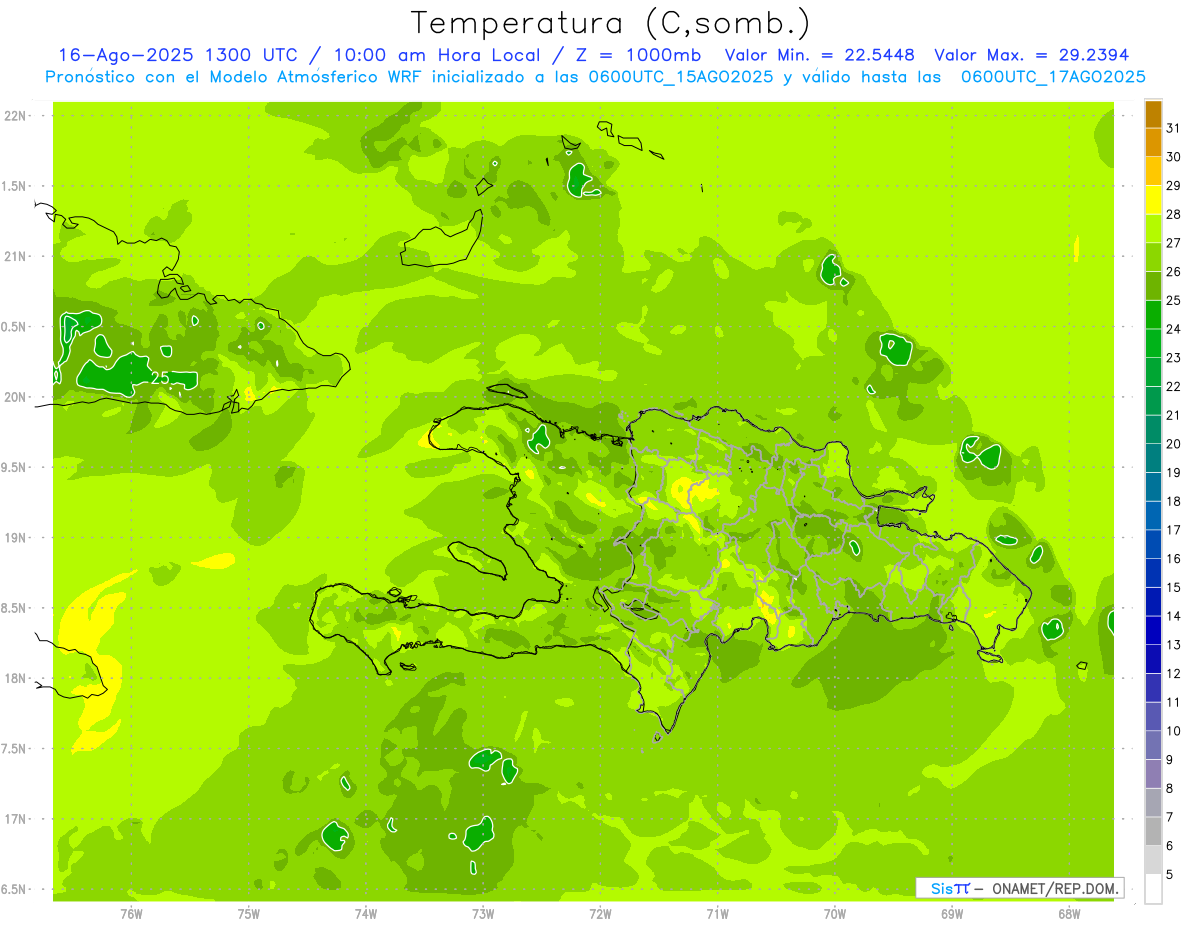
Task: Click the yellow legend swatch between 28 and 29
Action: coord(1153,200)
